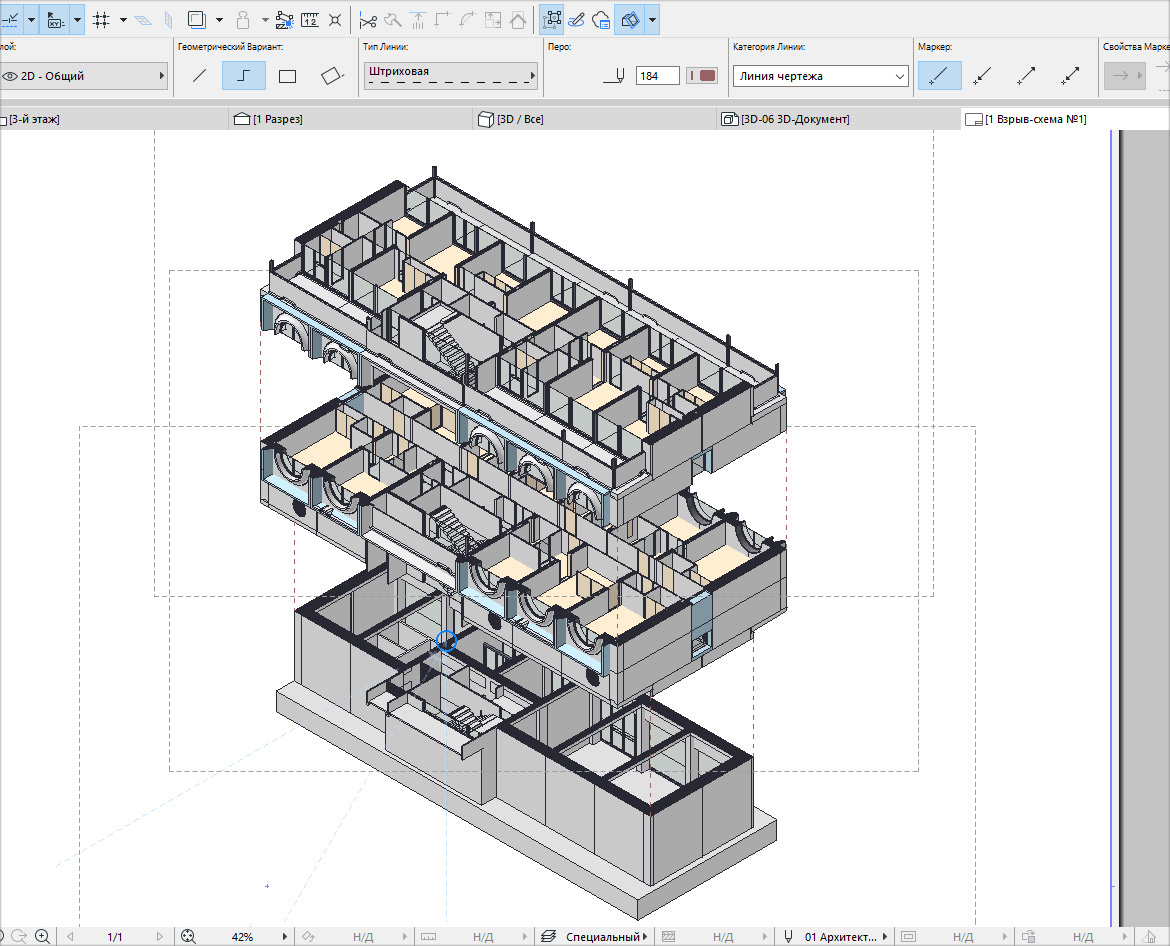Image resolution: width=1170 pixels, height=946 pixels.
Task: Click the redo zoom arrow in status bar
Action: click(19, 936)
